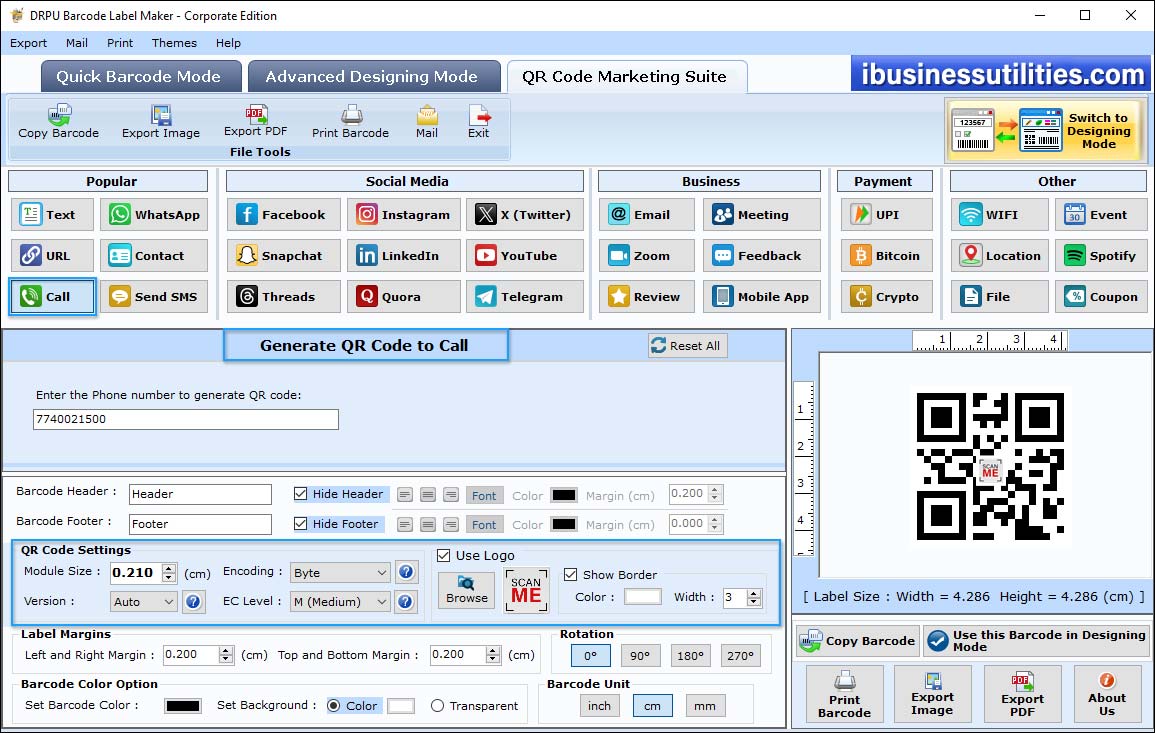Select the WhatsApp QR type
Viewport: 1155px width, 733px height.
coord(155,214)
